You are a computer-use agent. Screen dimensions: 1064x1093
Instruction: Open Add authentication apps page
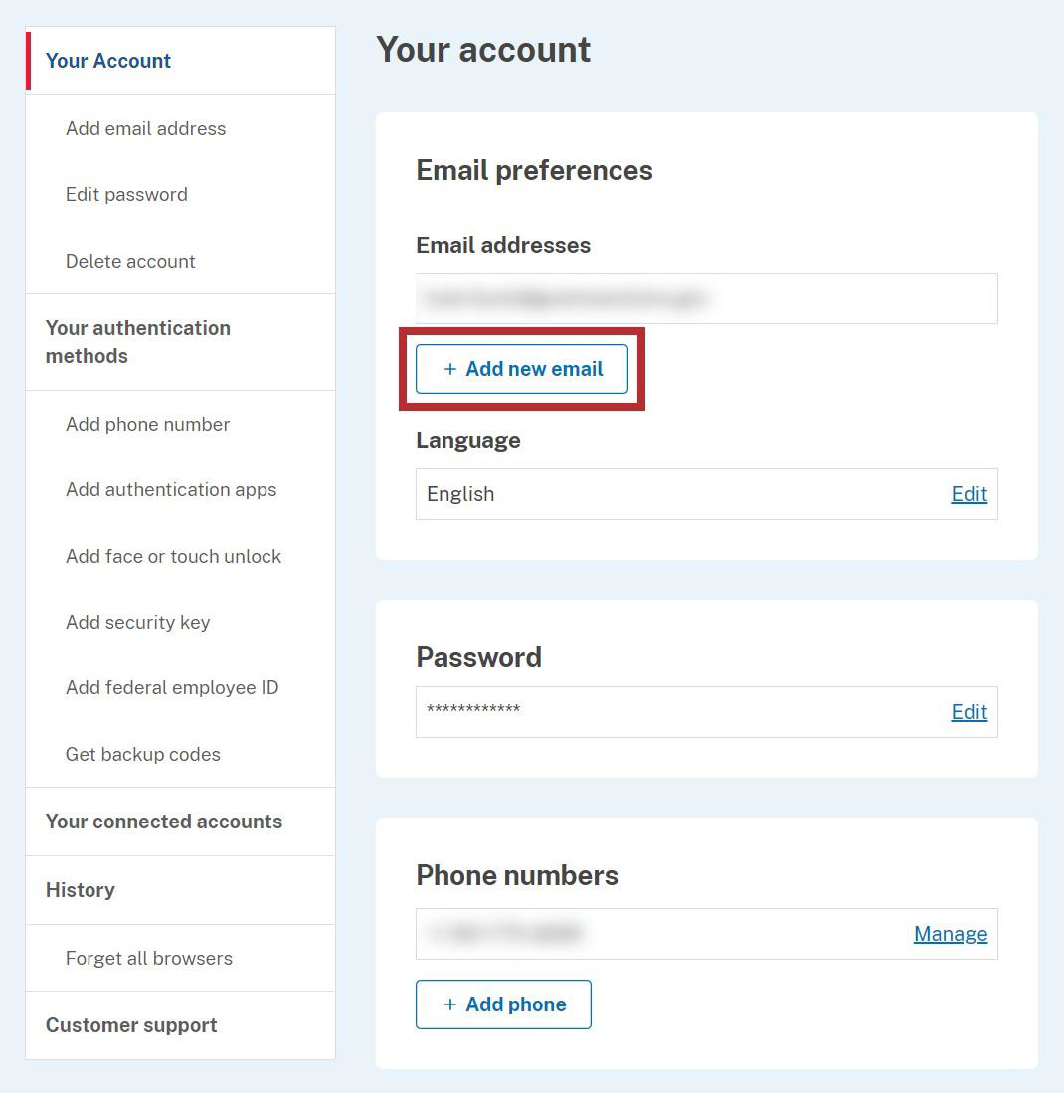click(171, 490)
